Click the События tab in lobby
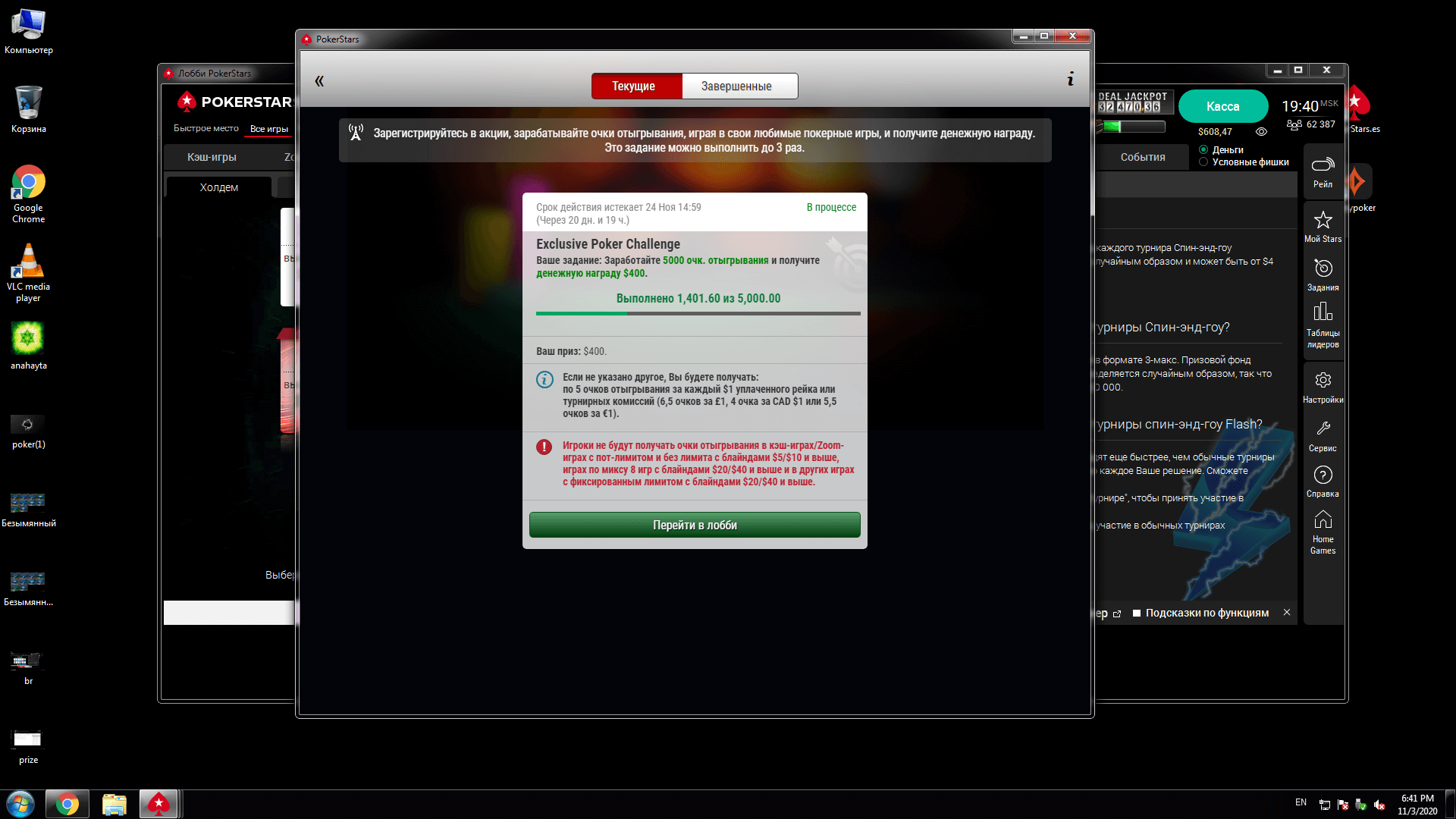 tap(1143, 157)
